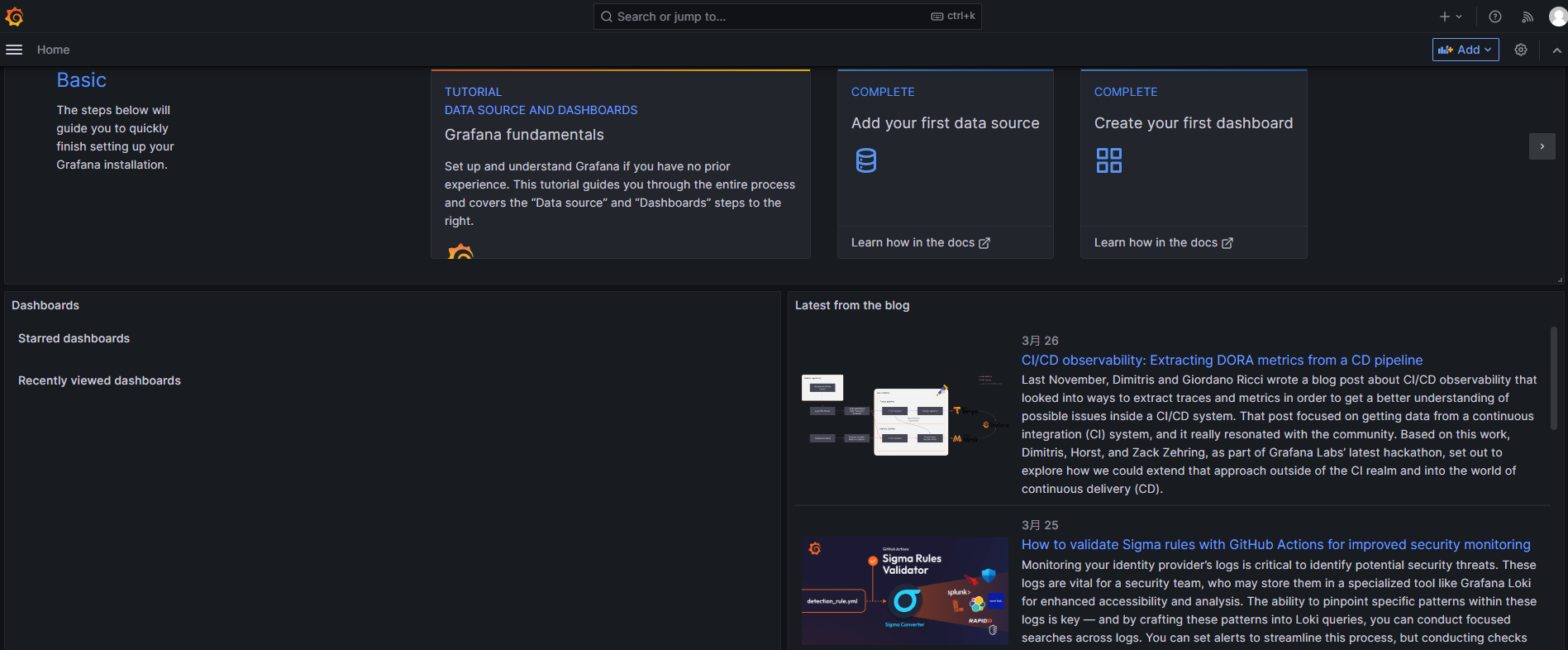
Task: Focus the Search or jump to field
Action: coord(787,17)
